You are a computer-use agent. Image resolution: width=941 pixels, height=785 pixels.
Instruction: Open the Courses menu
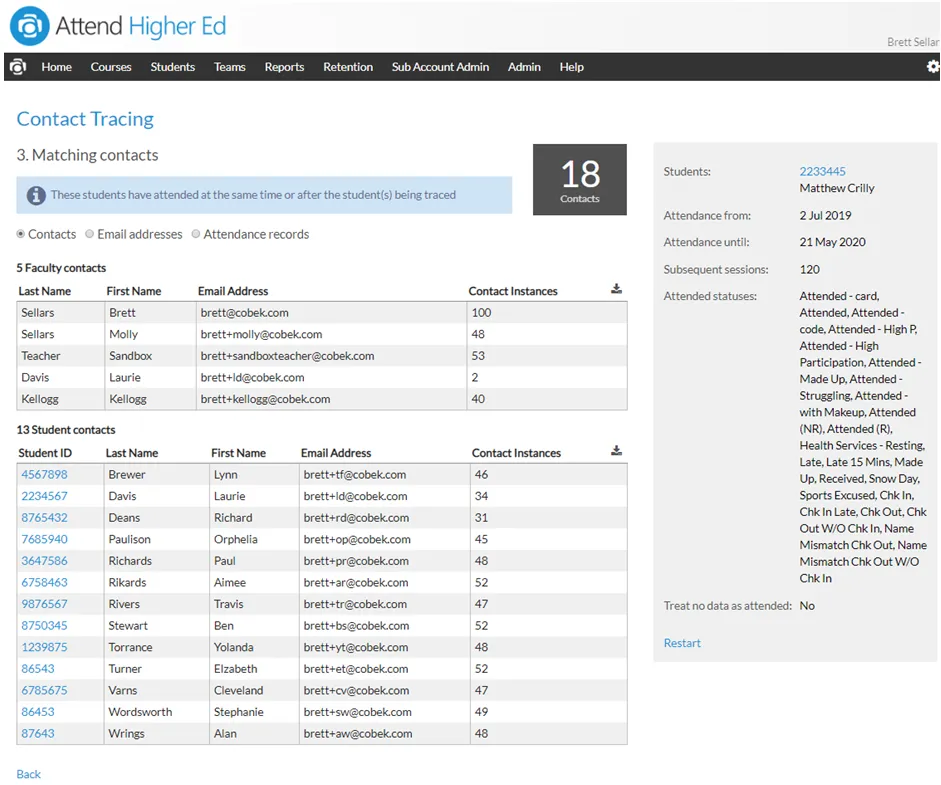(111, 67)
